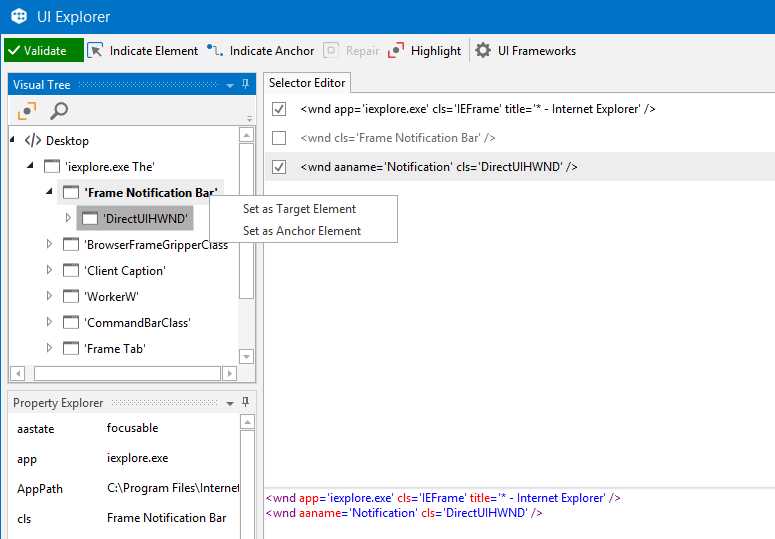Check the 'Frame Notification Bar' selector row
Viewport: 775px width, 539px height.
tap(279, 138)
